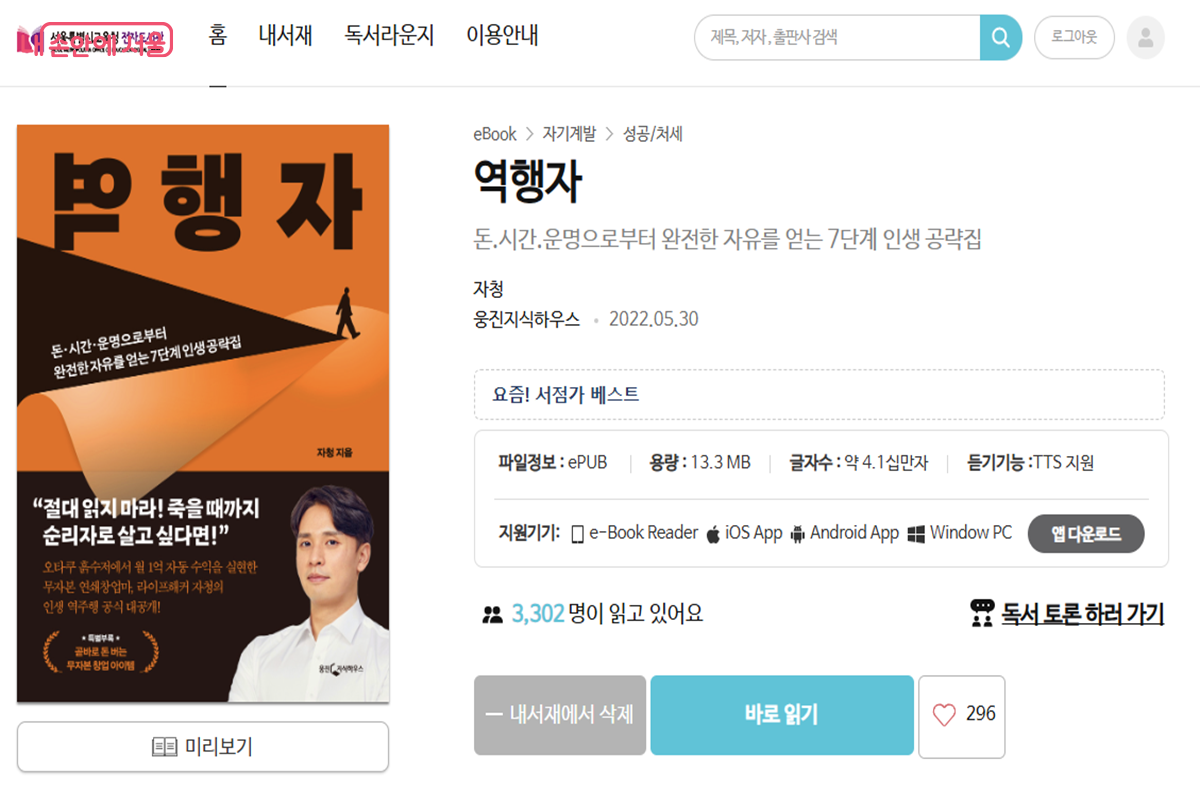Click the heart icon to like the book
The width and height of the screenshot is (1200, 800).
pyautogui.click(x=944, y=714)
